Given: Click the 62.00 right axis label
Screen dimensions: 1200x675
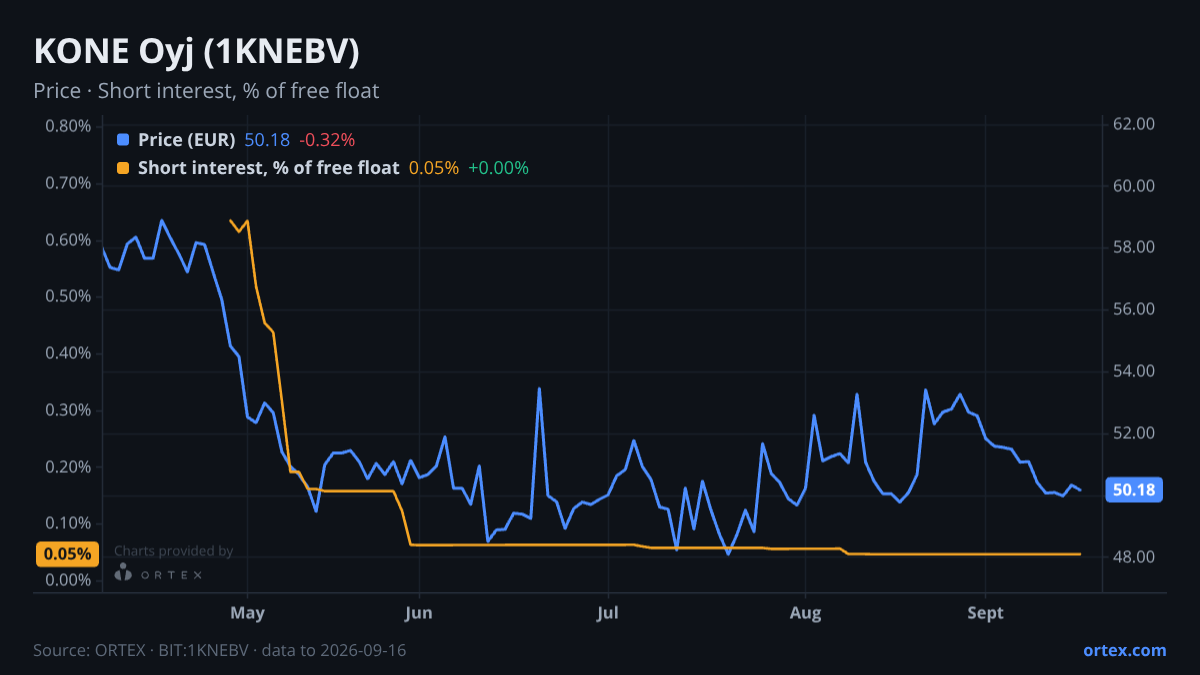Looking at the screenshot, I should click(x=1134, y=124).
